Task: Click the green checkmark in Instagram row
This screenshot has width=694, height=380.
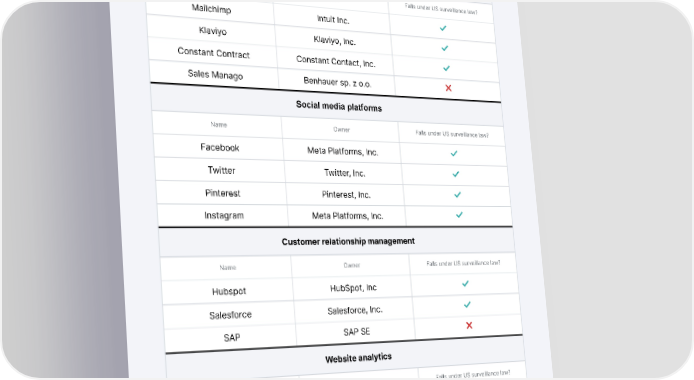Action: click(459, 215)
